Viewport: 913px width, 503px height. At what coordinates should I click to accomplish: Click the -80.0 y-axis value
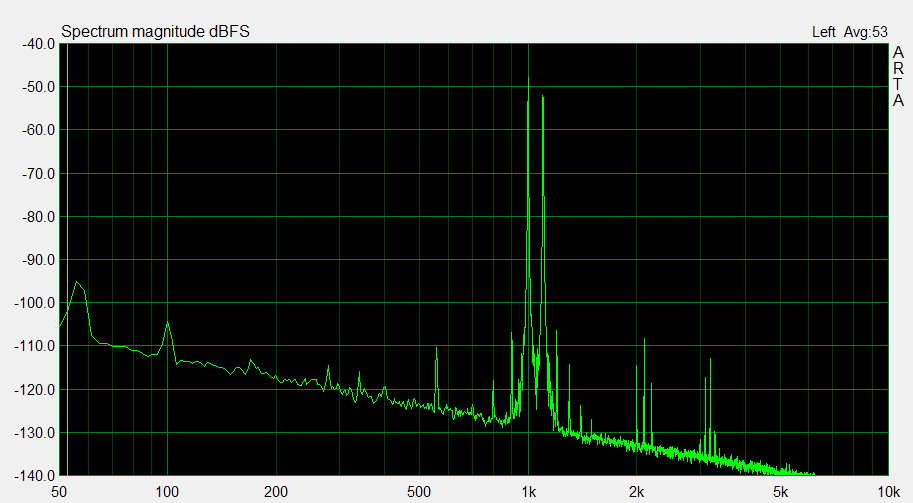[x=38, y=217]
